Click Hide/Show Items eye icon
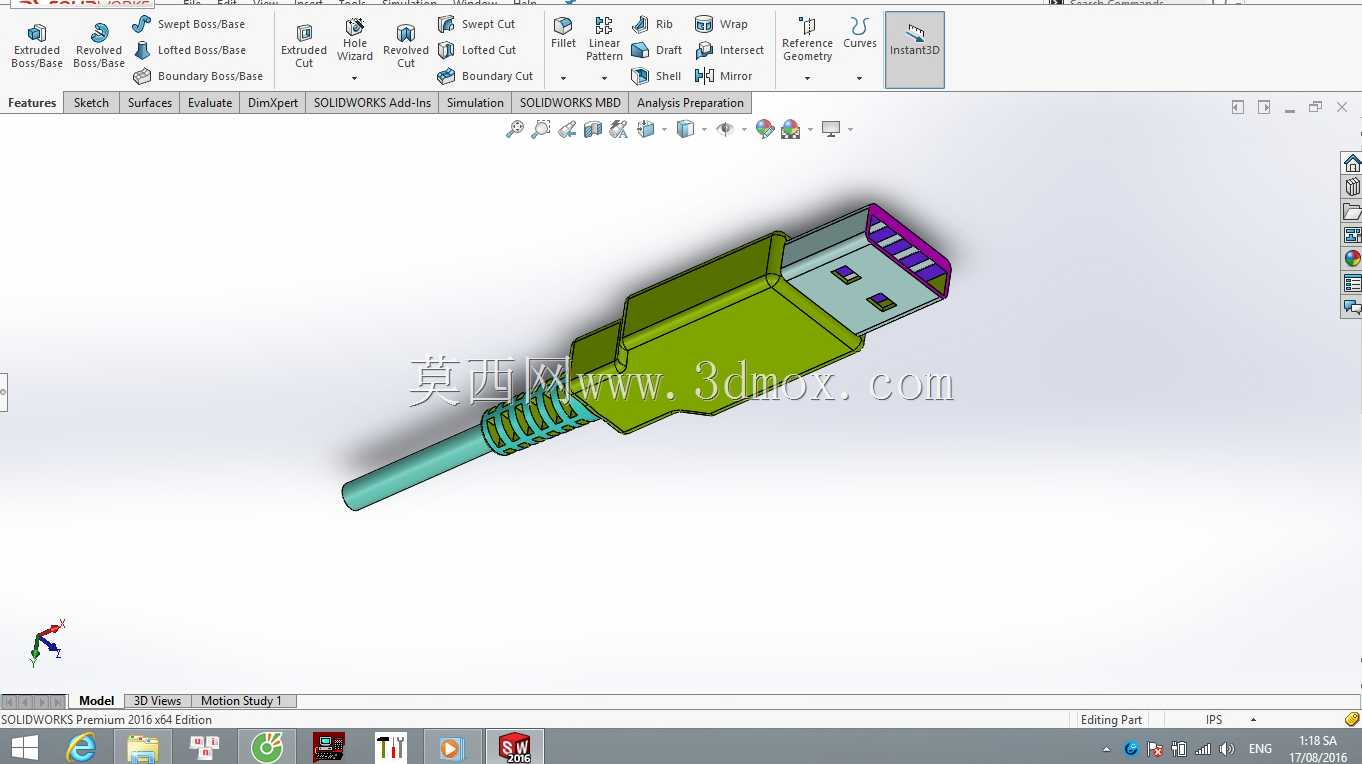The height and width of the screenshot is (764, 1362). pyautogui.click(x=725, y=129)
